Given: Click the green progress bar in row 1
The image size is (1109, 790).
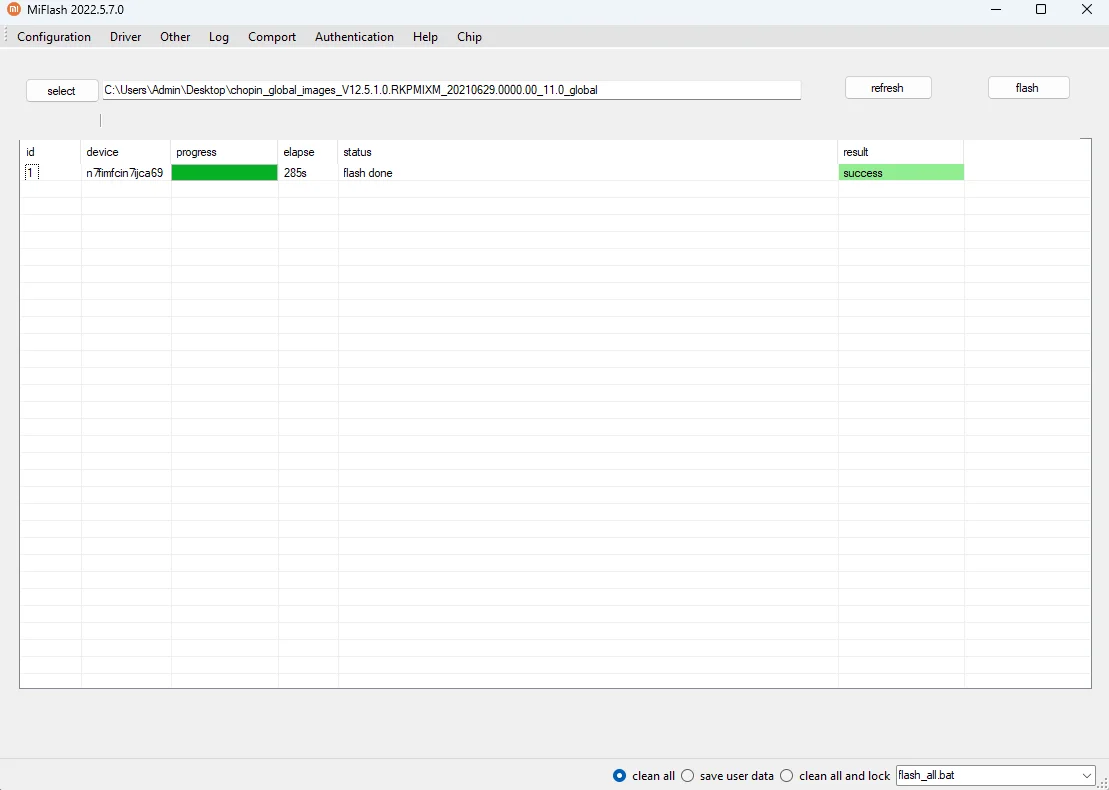Looking at the screenshot, I should [x=224, y=173].
